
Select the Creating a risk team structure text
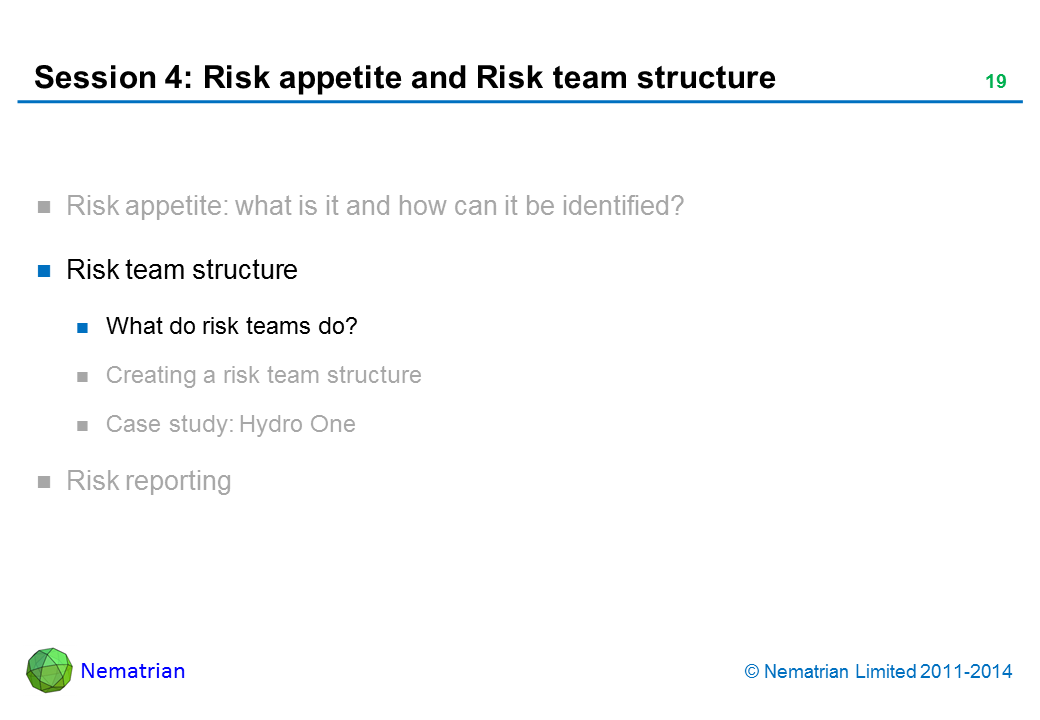point(263,375)
